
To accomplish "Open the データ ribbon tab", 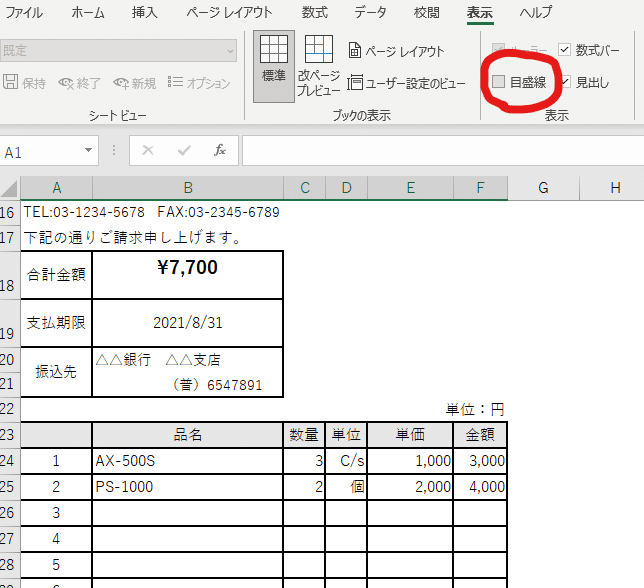I will (370, 12).
